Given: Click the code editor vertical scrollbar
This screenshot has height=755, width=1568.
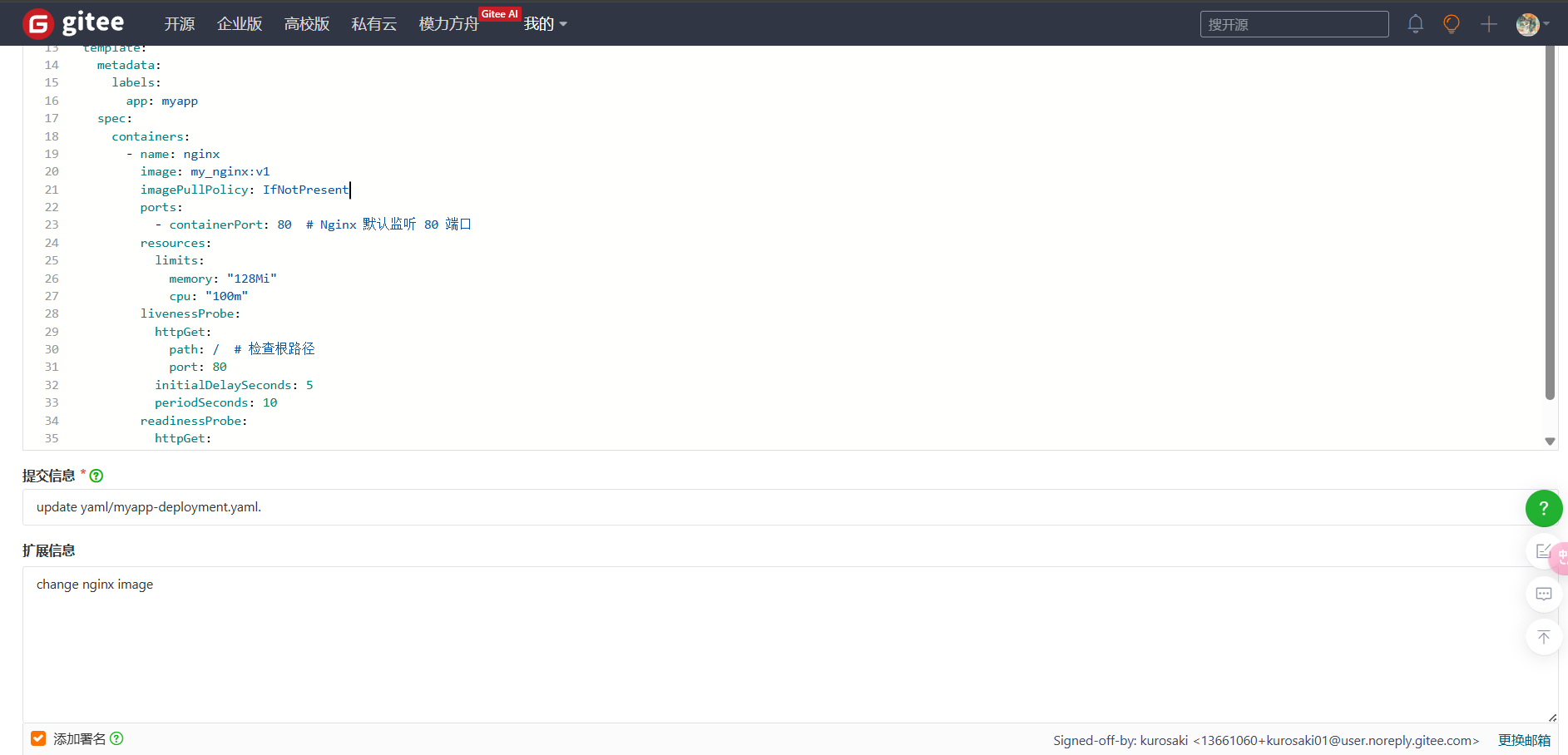Looking at the screenshot, I should click(1550, 223).
